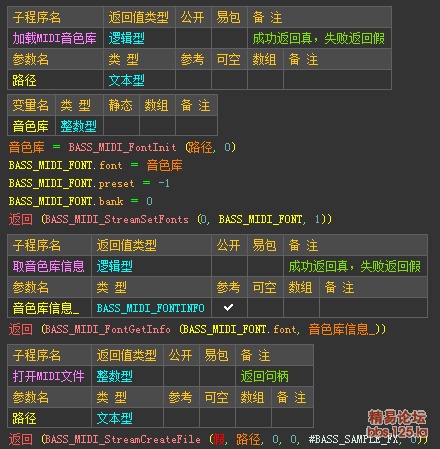The height and width of the screenshot is (449, 440).
Task: Click the red 假 argument in last line
Action: pos(219,439)
